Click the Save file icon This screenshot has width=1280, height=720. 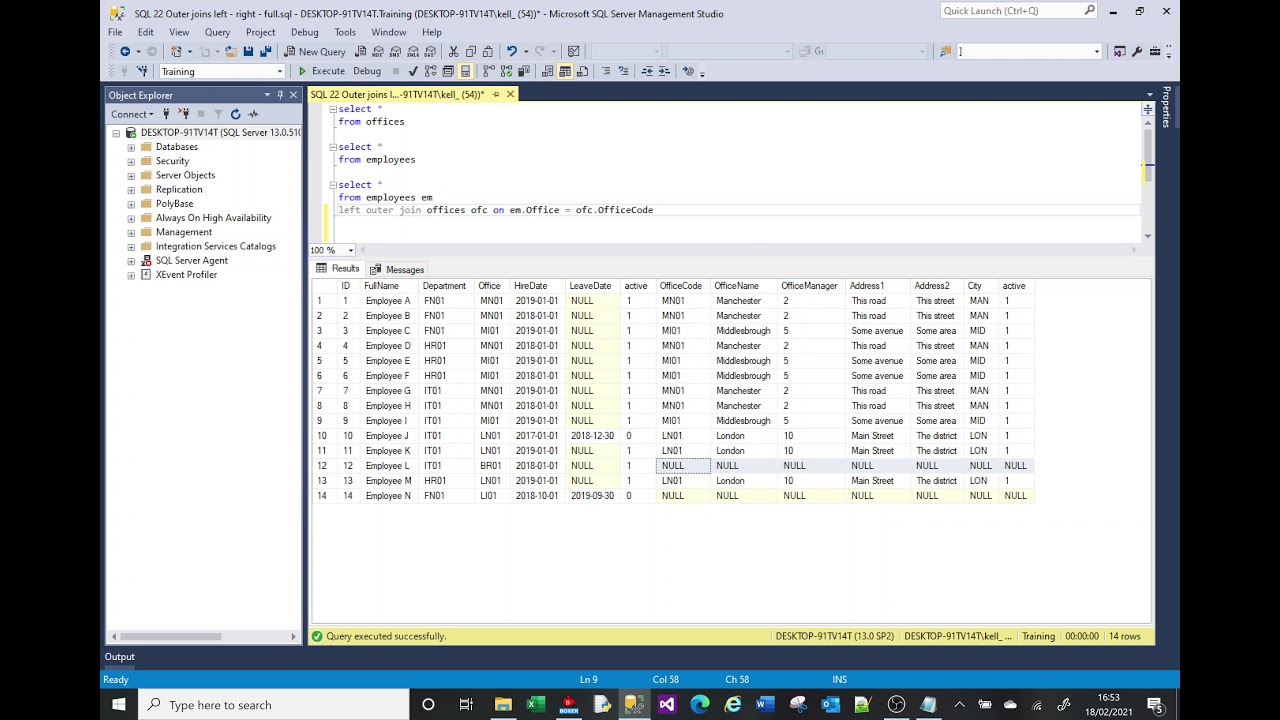pos(248,51)
